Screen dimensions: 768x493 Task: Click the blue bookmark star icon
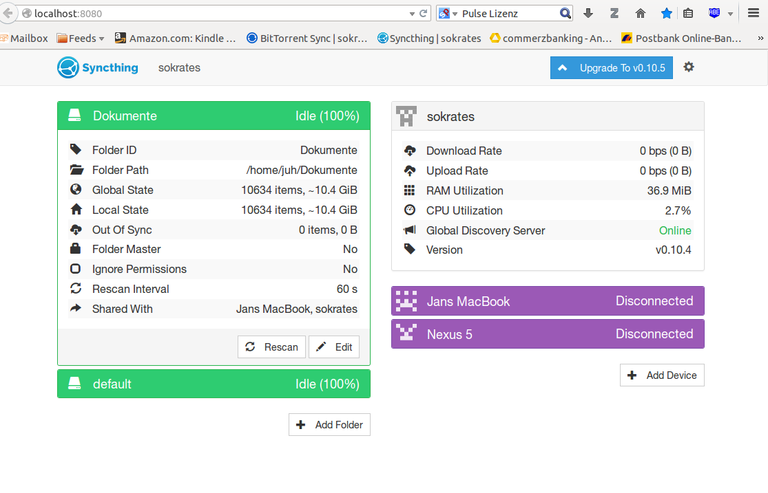666,13
